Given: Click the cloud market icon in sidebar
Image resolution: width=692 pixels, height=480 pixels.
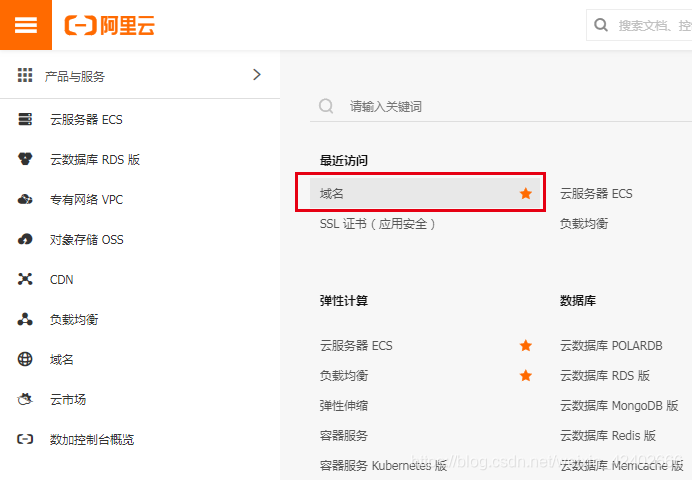Looking at the screenshot, I should pos(25,399).
